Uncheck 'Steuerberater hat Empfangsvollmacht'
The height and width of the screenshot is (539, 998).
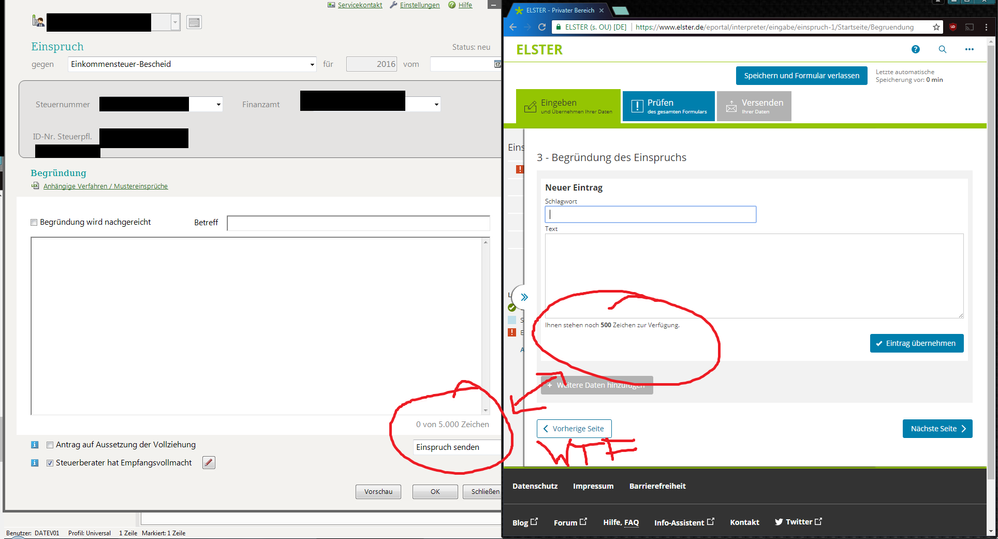tap(50, 463)
